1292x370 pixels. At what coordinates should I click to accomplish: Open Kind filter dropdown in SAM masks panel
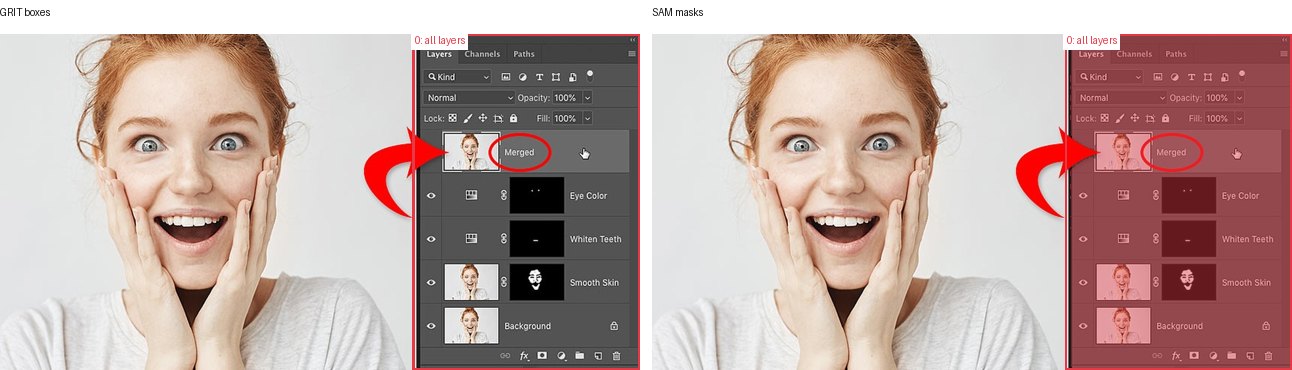click(x=1110, y=77)
